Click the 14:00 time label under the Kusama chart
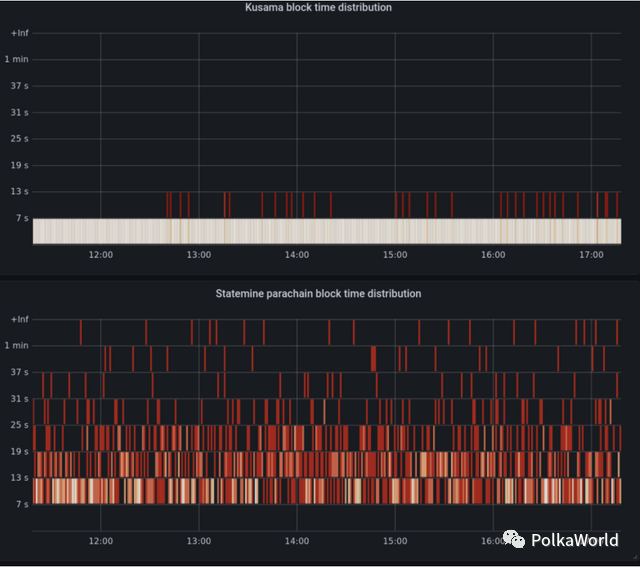Image resolution: width=640 pixels, height=567 pixels. coord(297,255)
